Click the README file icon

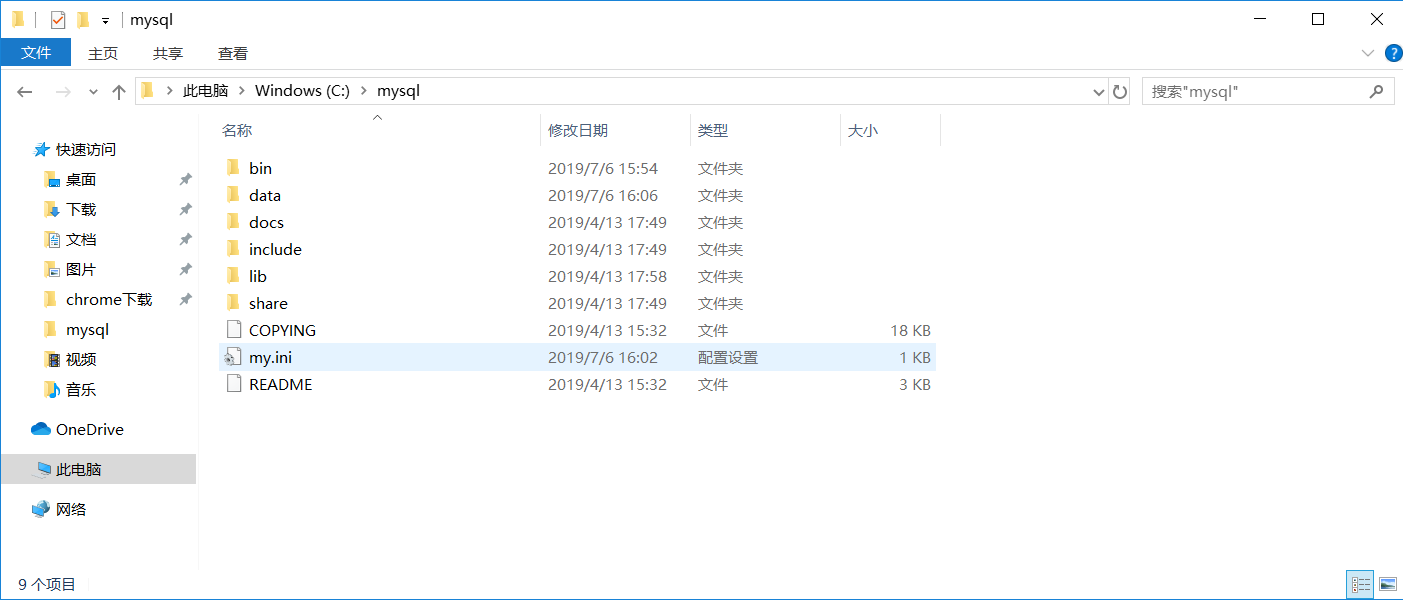[x=233, y=384]
